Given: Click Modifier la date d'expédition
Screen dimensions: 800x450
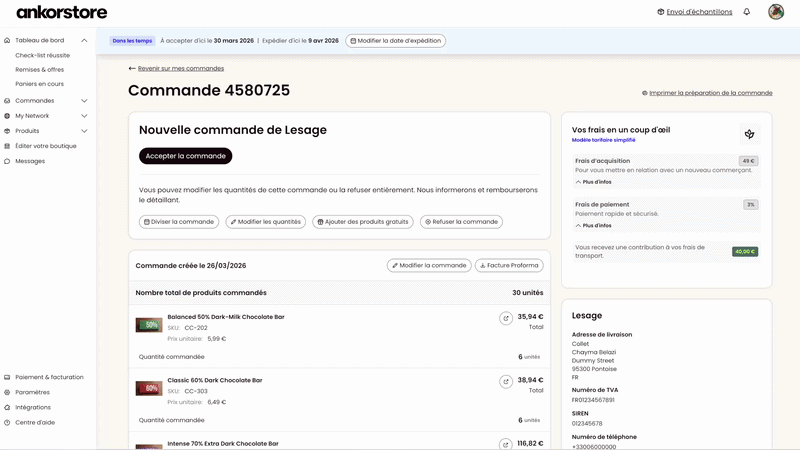Looking at the screenshot, I should [x=396, y=41].
